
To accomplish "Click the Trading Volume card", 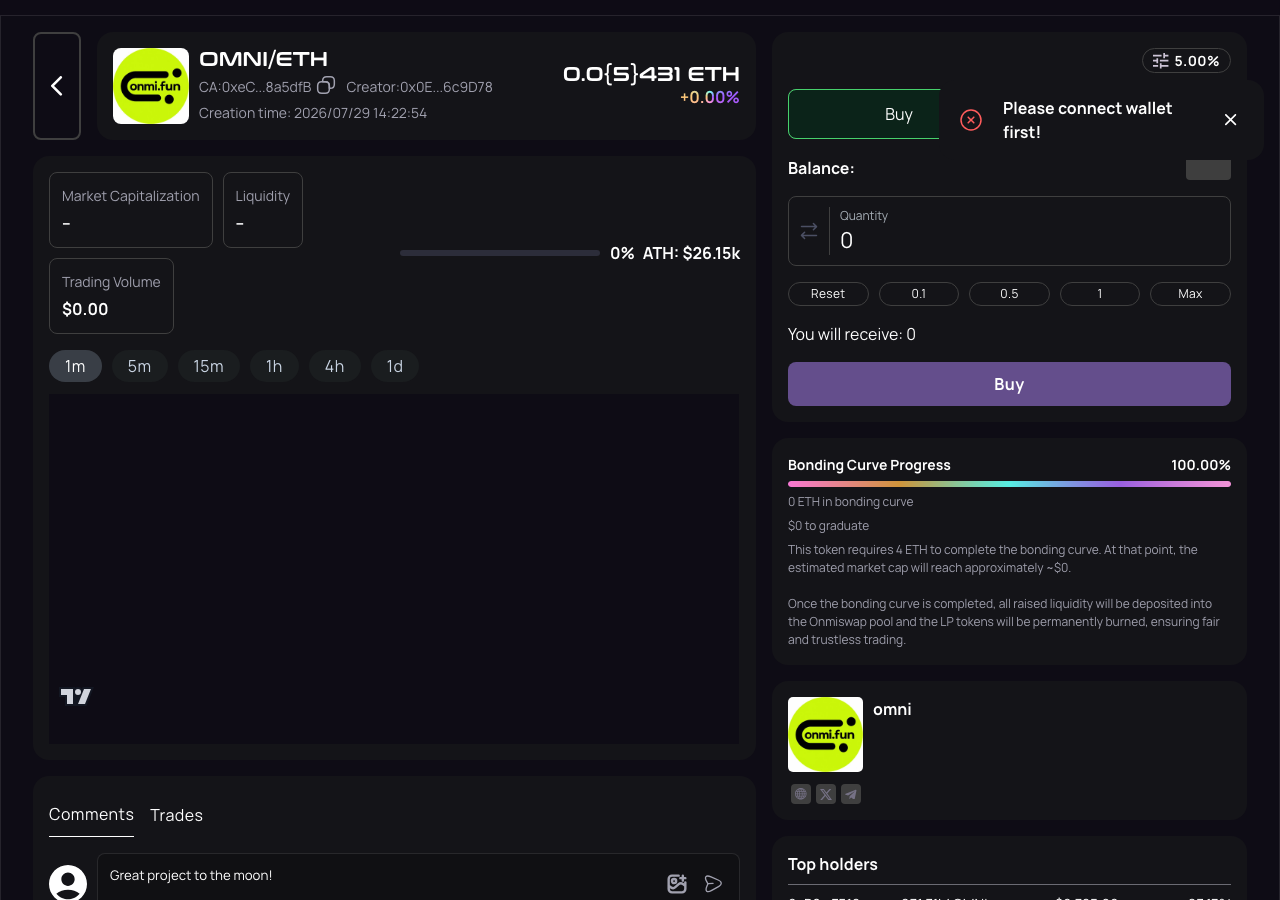I will click(111, 296).
